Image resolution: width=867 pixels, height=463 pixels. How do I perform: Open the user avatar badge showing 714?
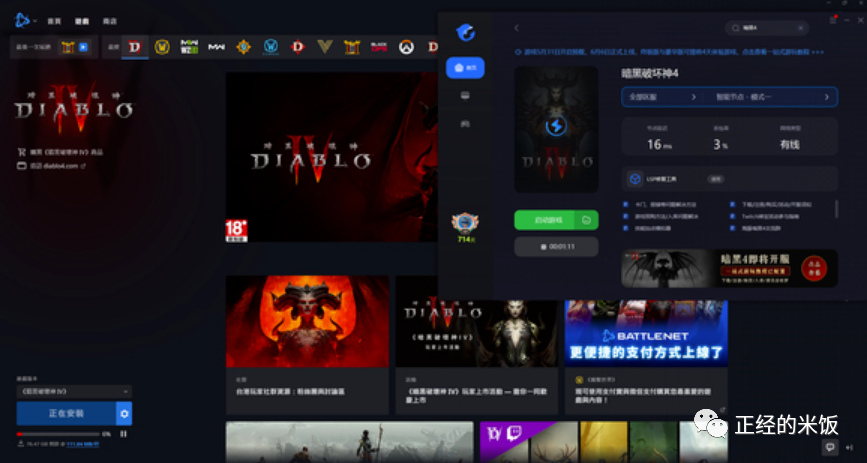[465, 227]
